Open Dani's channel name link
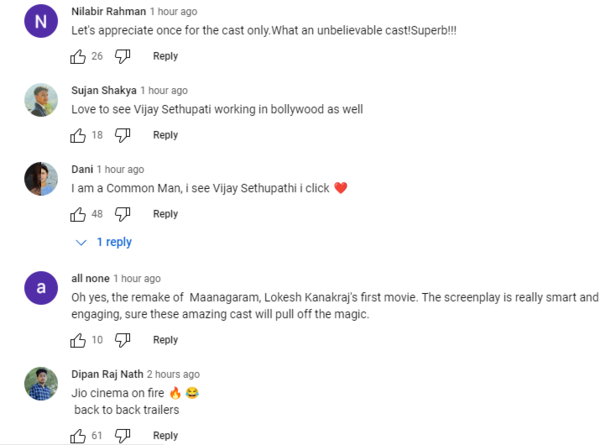 click(82, 169)
